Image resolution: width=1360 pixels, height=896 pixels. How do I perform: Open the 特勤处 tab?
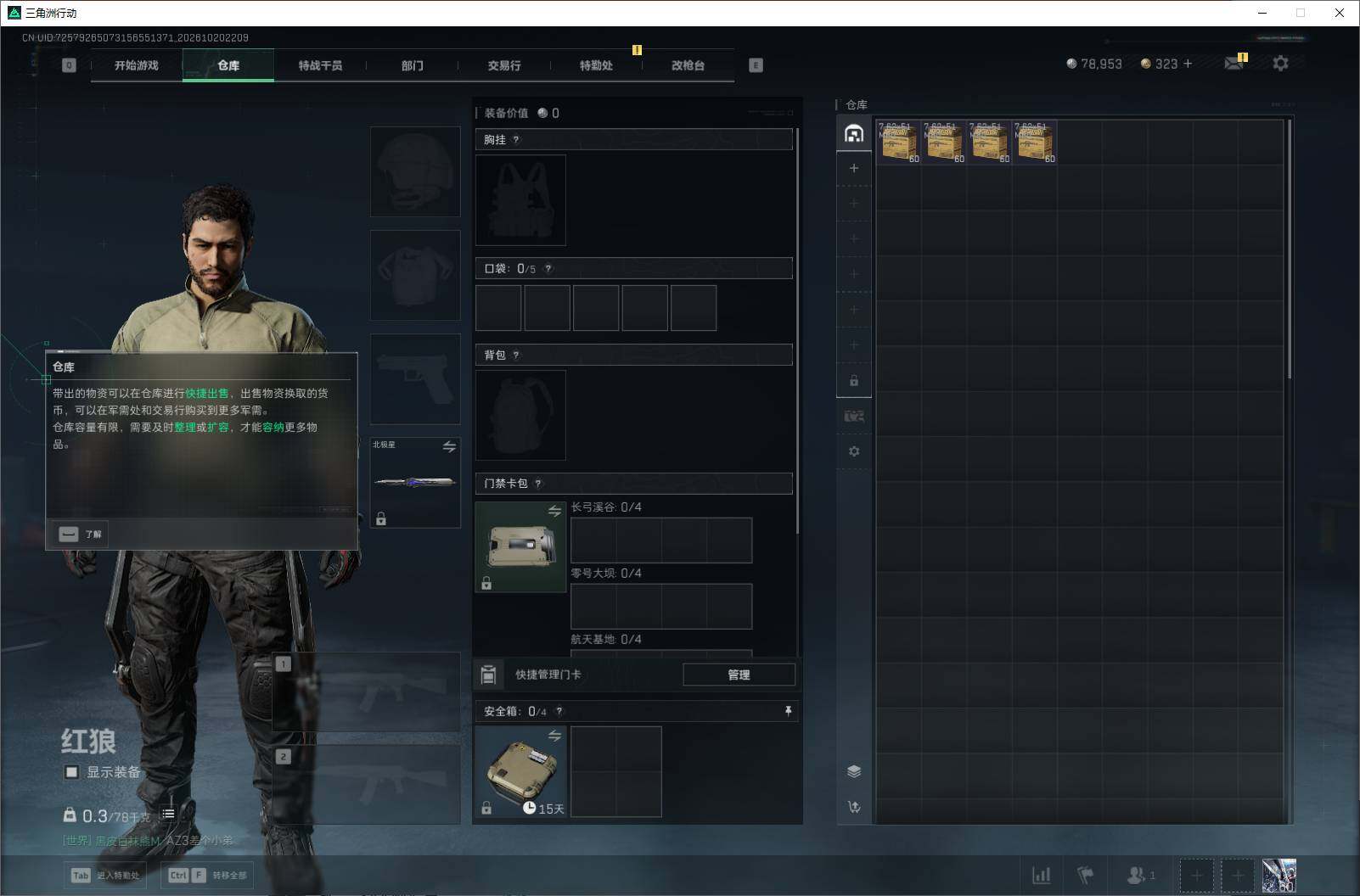click(596, 65)
